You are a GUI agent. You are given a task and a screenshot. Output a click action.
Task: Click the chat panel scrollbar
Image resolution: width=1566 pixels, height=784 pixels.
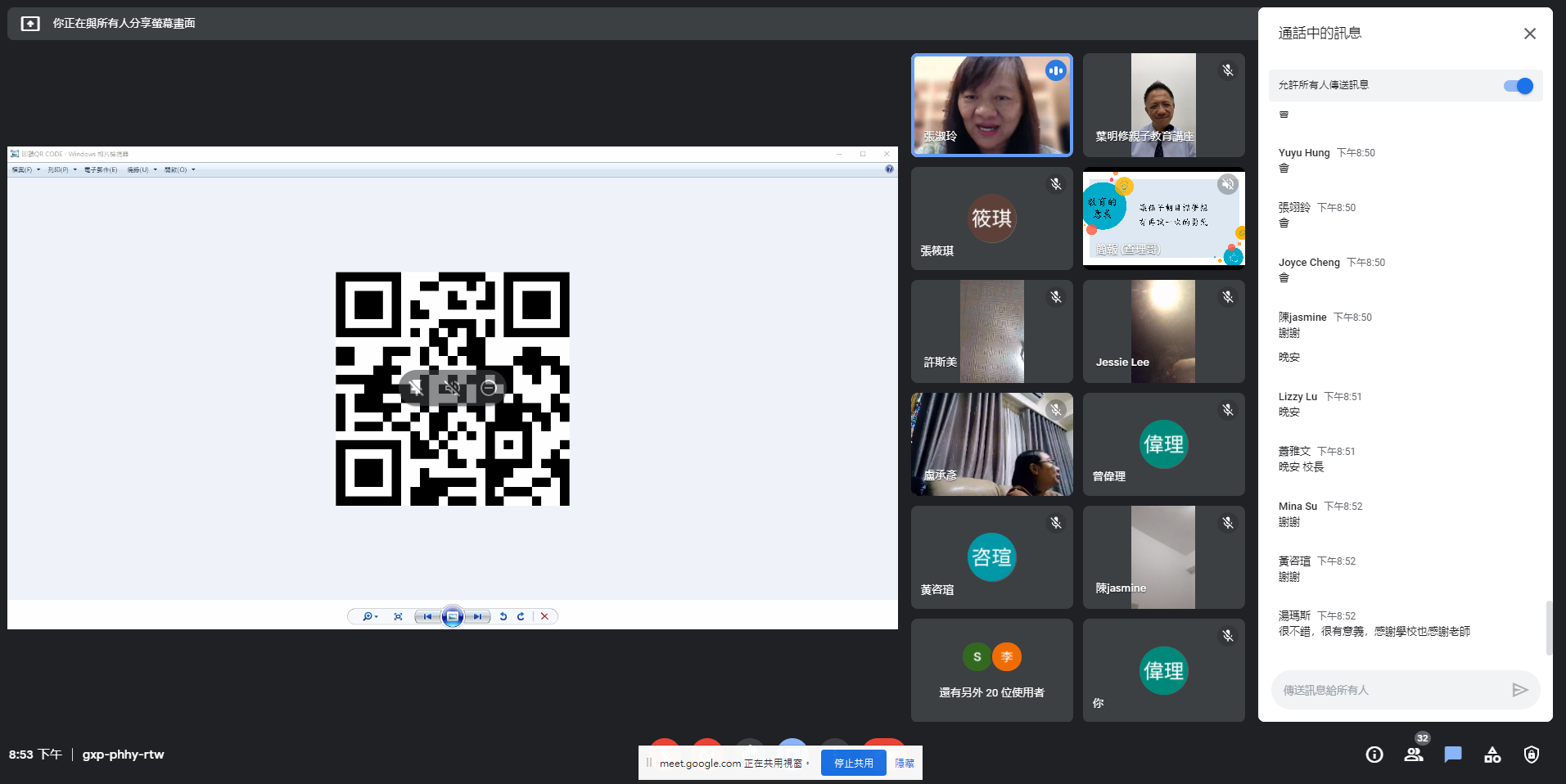pyautogui.click(x=1549, y=629)
